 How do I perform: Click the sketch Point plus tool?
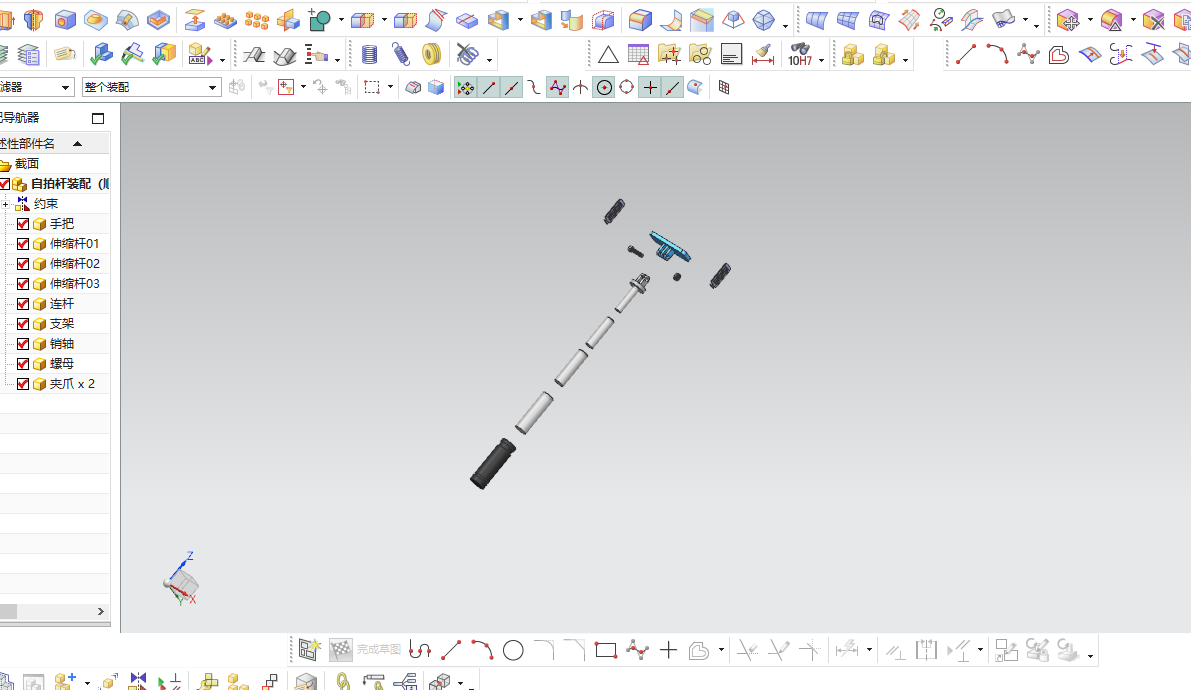[x=668, y=650]
